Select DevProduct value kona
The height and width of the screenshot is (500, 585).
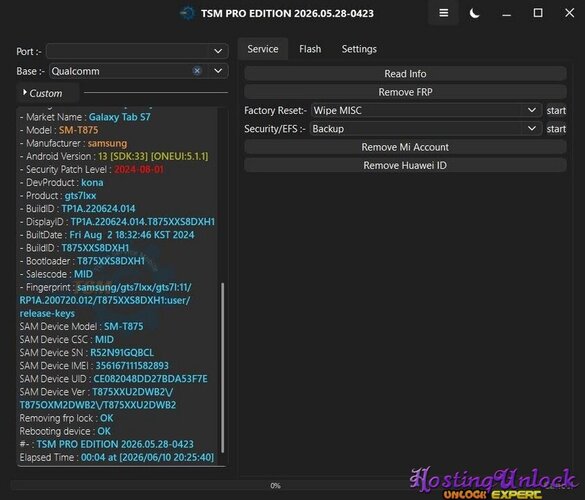tap(92, 182)
